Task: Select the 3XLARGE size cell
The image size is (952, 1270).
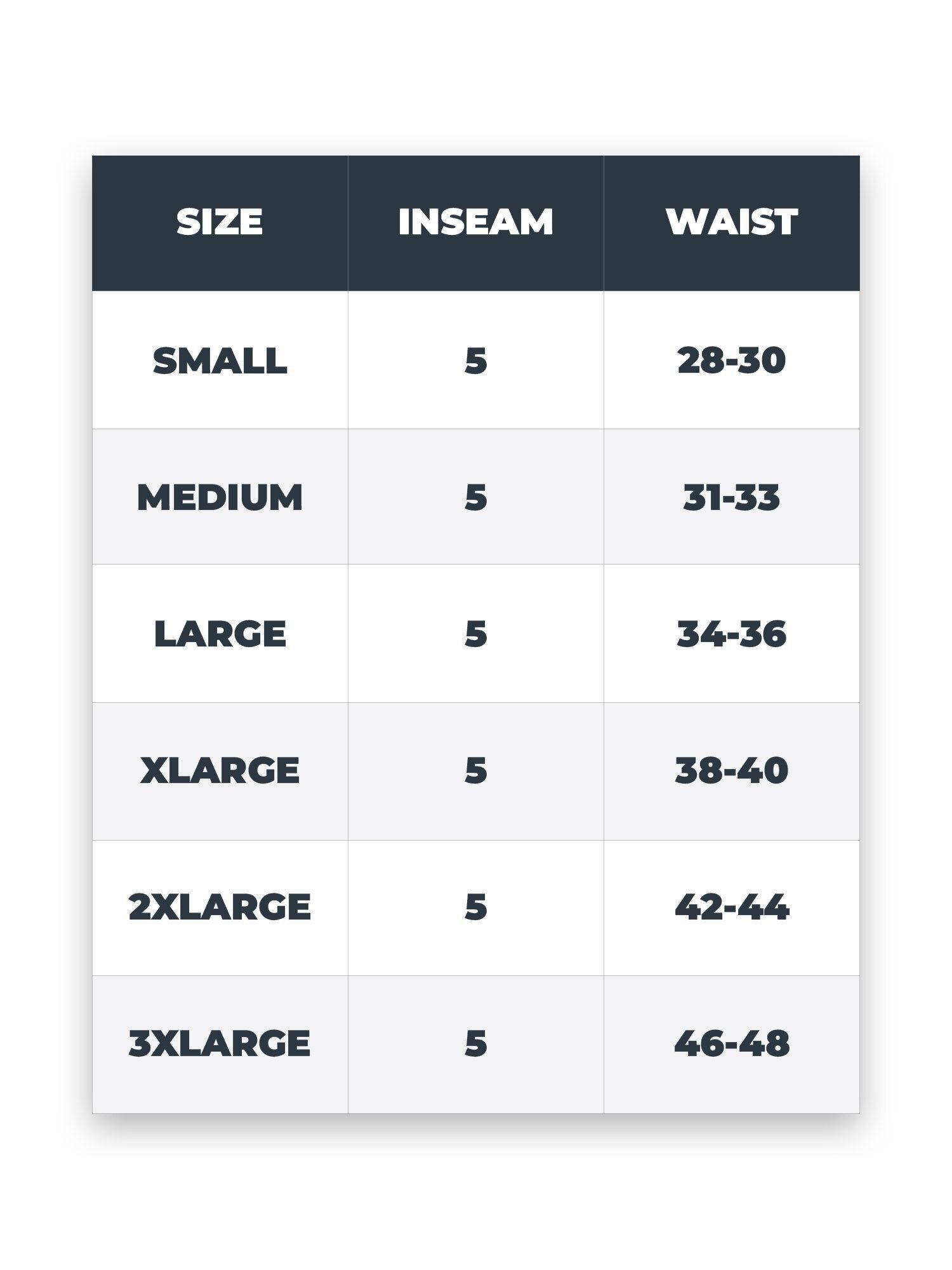Action: pos(220,1043)
